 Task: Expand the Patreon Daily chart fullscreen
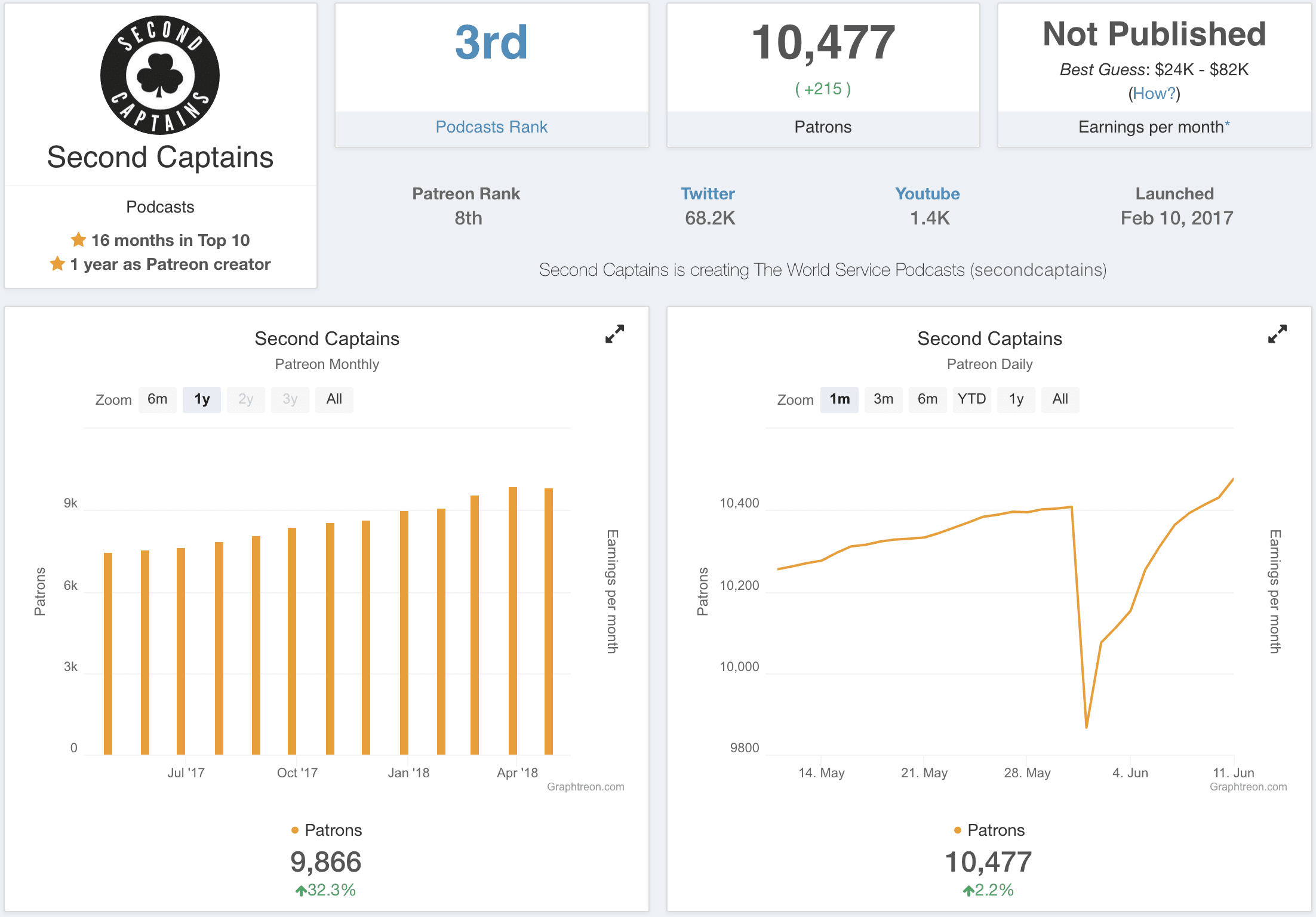coord(1277,334)
